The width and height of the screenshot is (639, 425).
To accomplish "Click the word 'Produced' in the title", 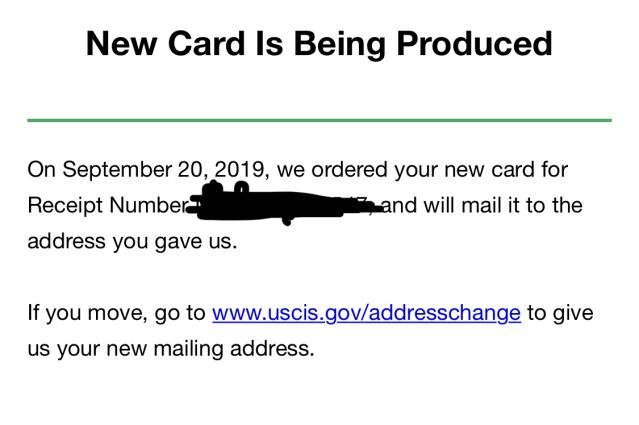I will coord(474,44).
